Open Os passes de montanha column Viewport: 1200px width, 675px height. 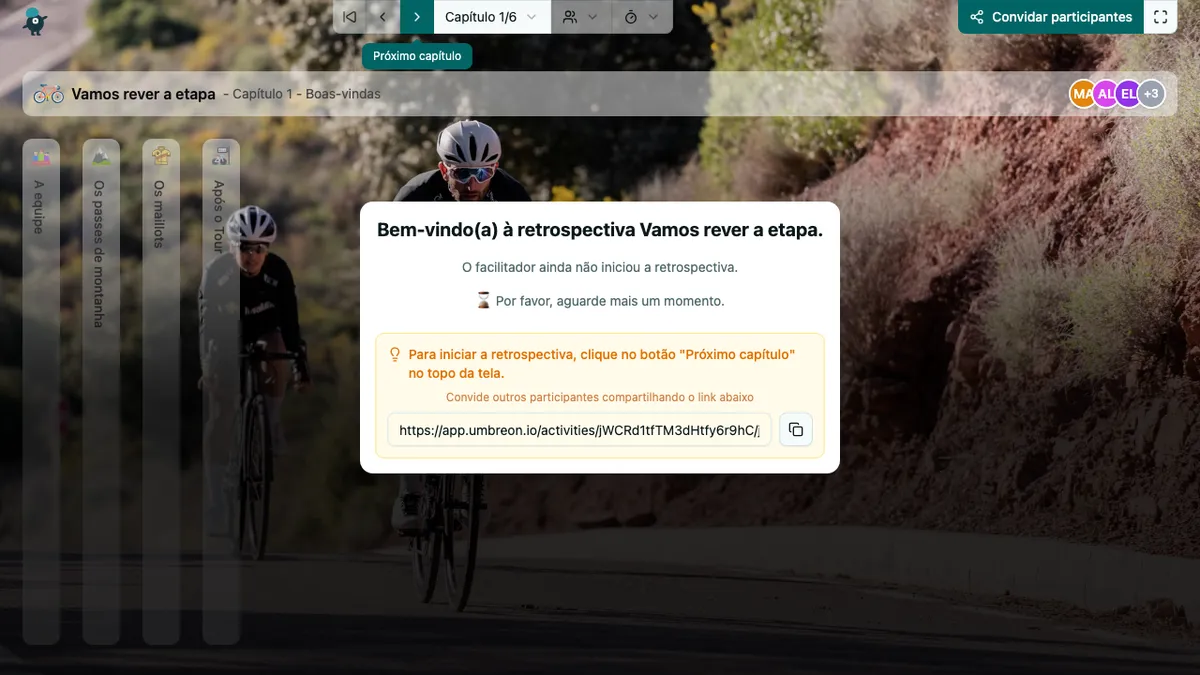(101, 391)
